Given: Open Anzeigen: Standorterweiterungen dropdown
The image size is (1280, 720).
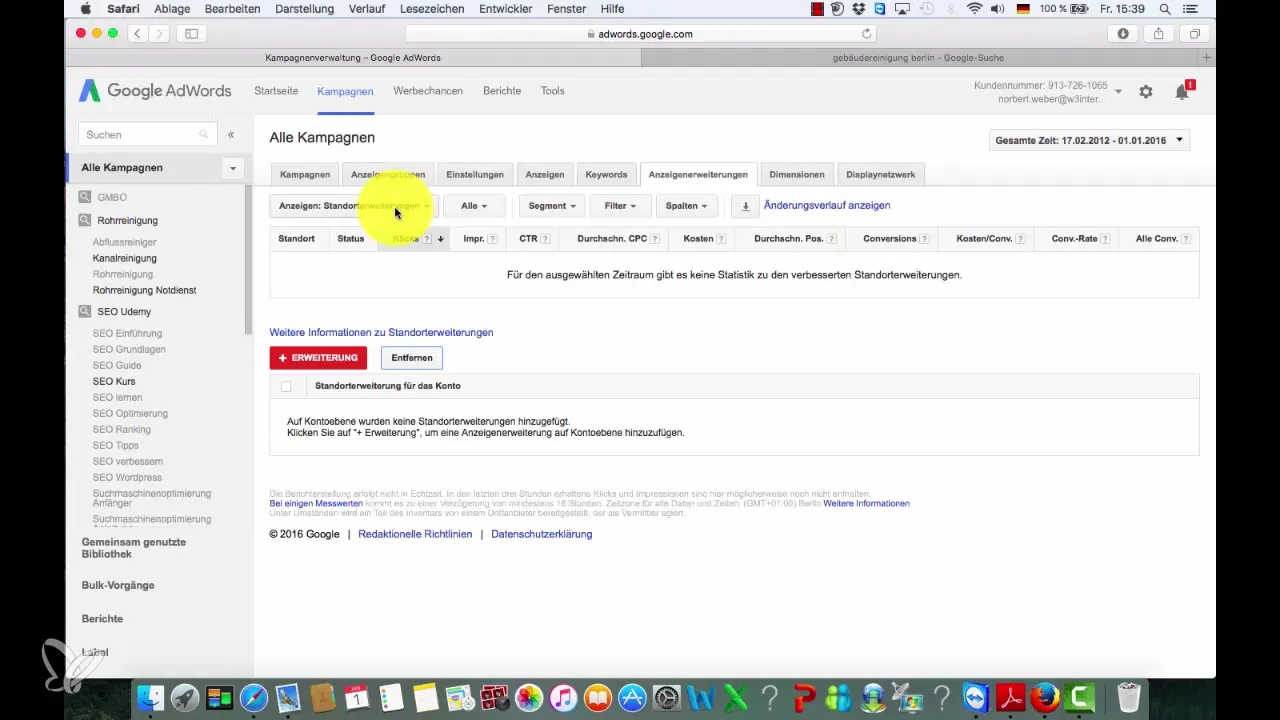Looking at the screenshot, I should coord(354,206).
